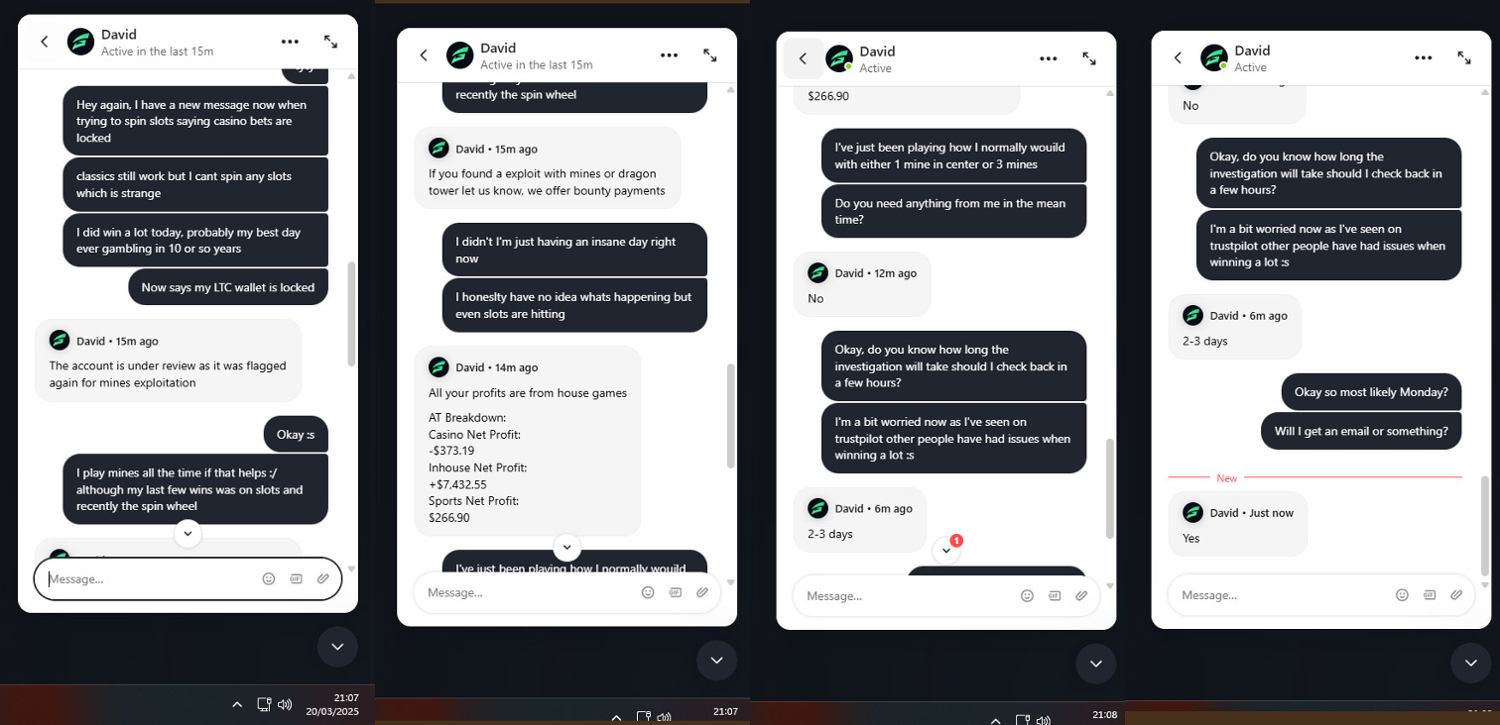Go back from the chat showing "Just now" reply

click(1178, 58)
